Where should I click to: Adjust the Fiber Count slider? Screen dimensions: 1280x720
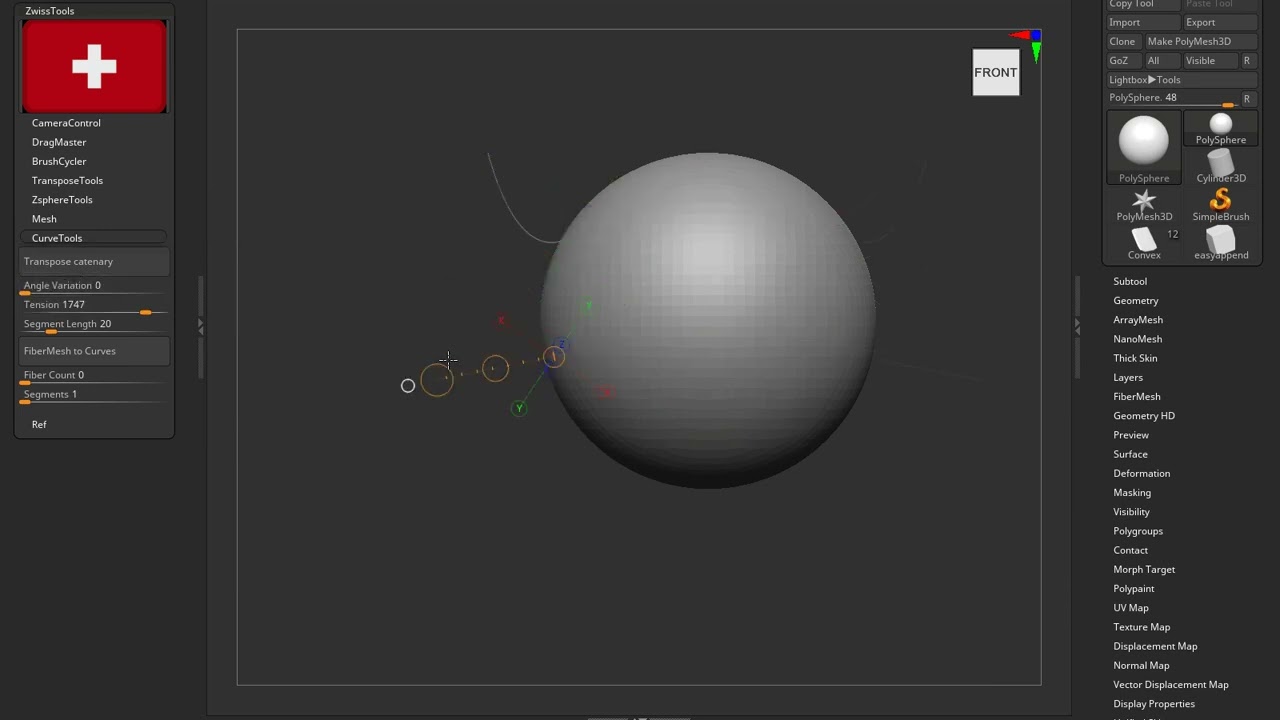tap(94, 376)
